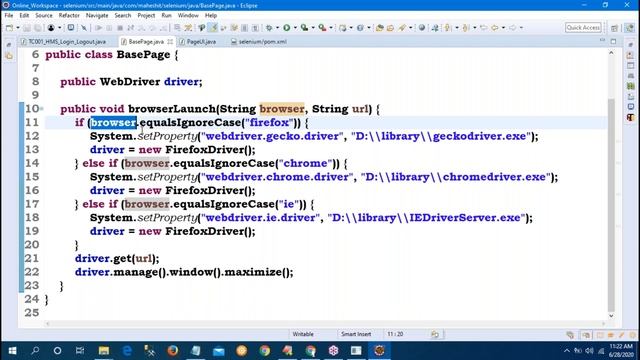Viewport: 640px width, 360px height.
Task: Click the Last Edit Location arrow
Action: pos(484,28)
